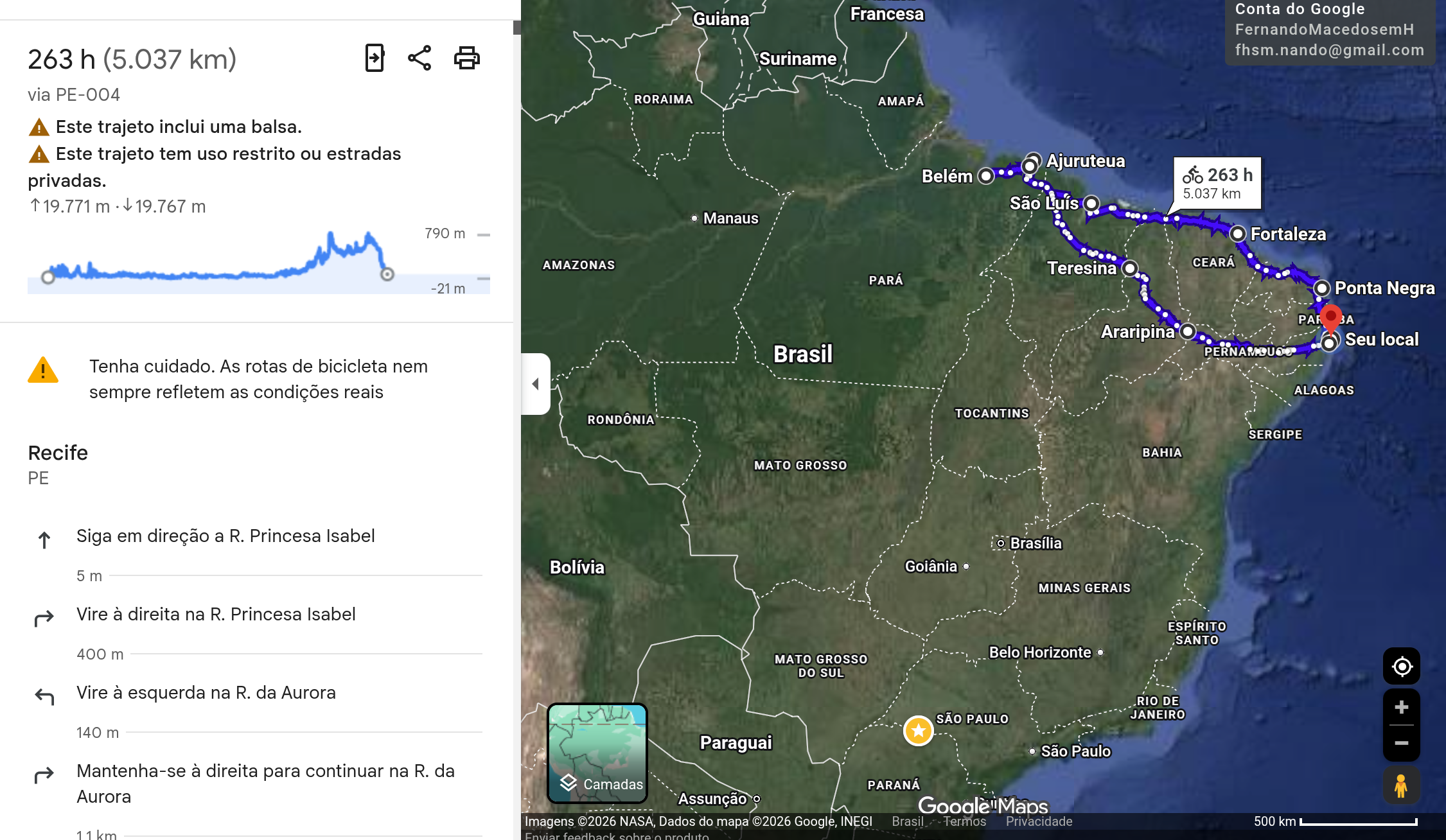Open the Termos link
Image resolution: width=1446 pixels, height=840 pixels.
tap(964, 821)
